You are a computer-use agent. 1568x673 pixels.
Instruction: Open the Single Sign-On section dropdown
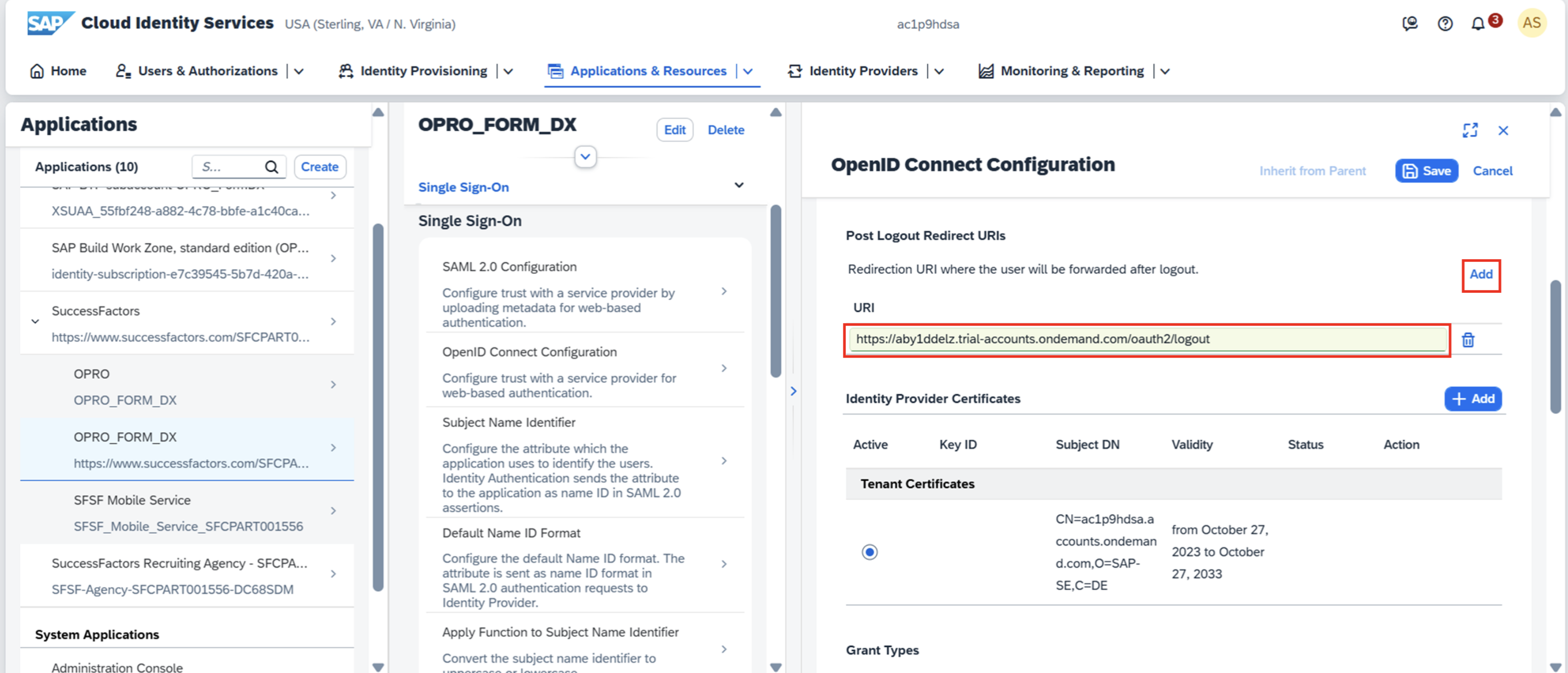[x=738, y=186]
